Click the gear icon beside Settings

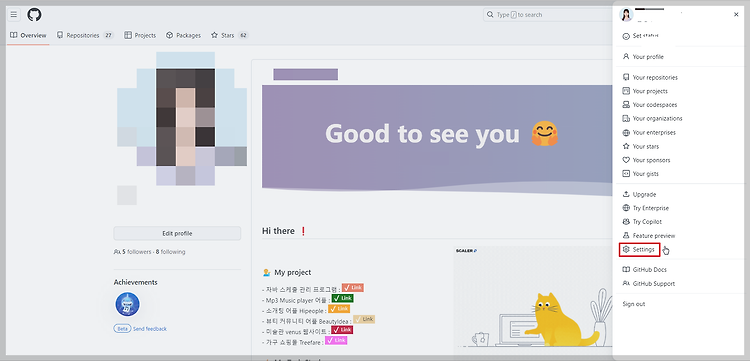[626, 250]
